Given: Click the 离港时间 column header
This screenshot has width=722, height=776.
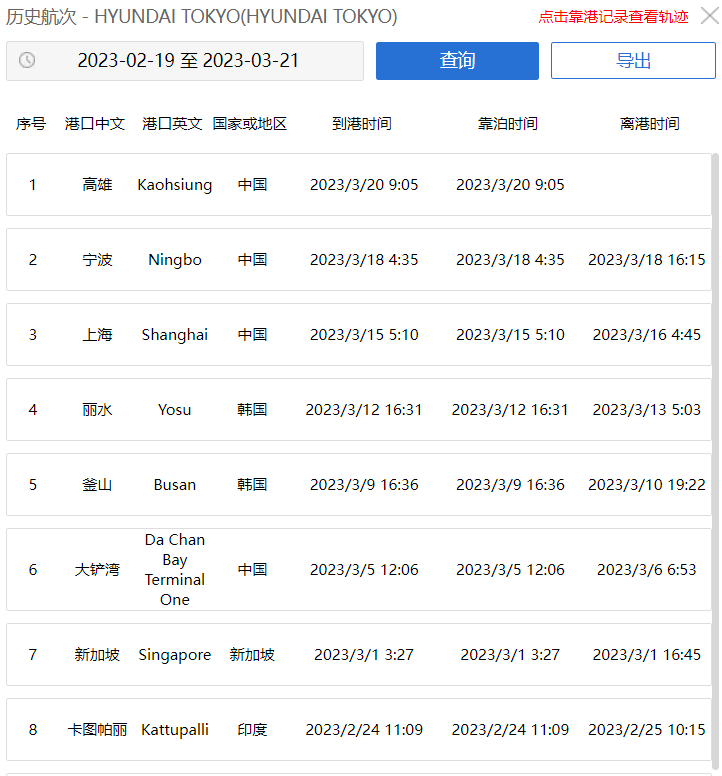Looking at the screenshot, I should tap(650, 124).
